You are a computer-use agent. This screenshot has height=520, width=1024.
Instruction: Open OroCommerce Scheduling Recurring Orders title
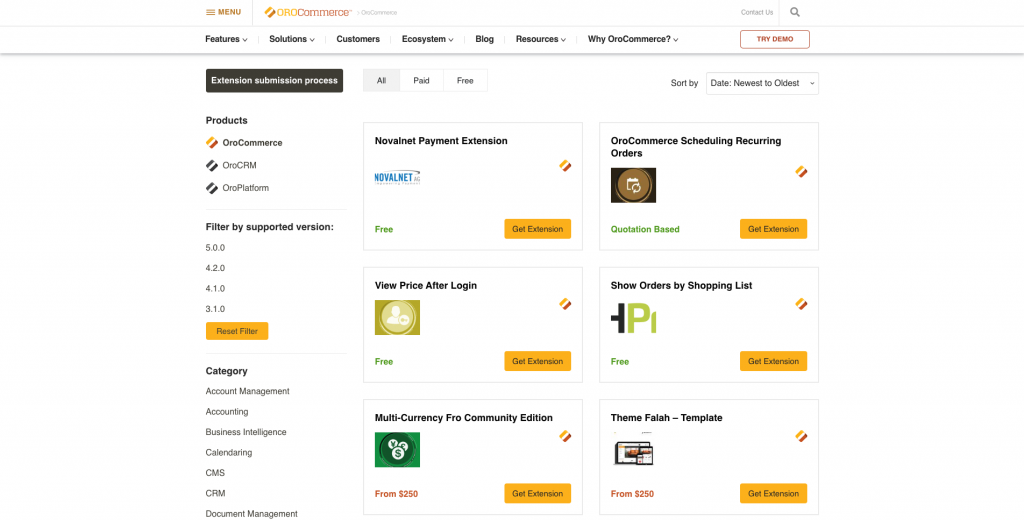pyautogui.click(x=696, y=147)
